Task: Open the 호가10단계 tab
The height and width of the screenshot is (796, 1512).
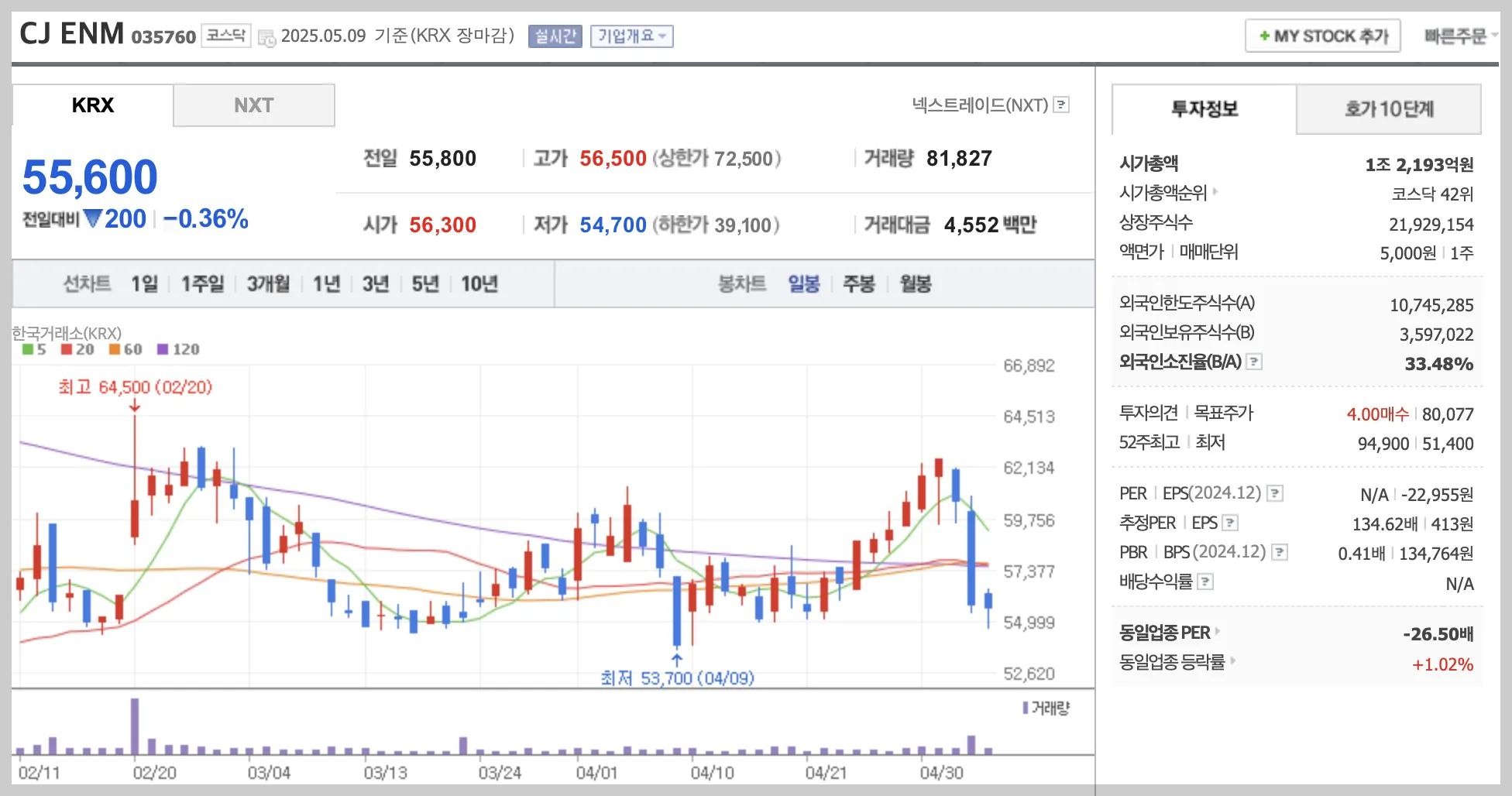Action: point(1389,109)
